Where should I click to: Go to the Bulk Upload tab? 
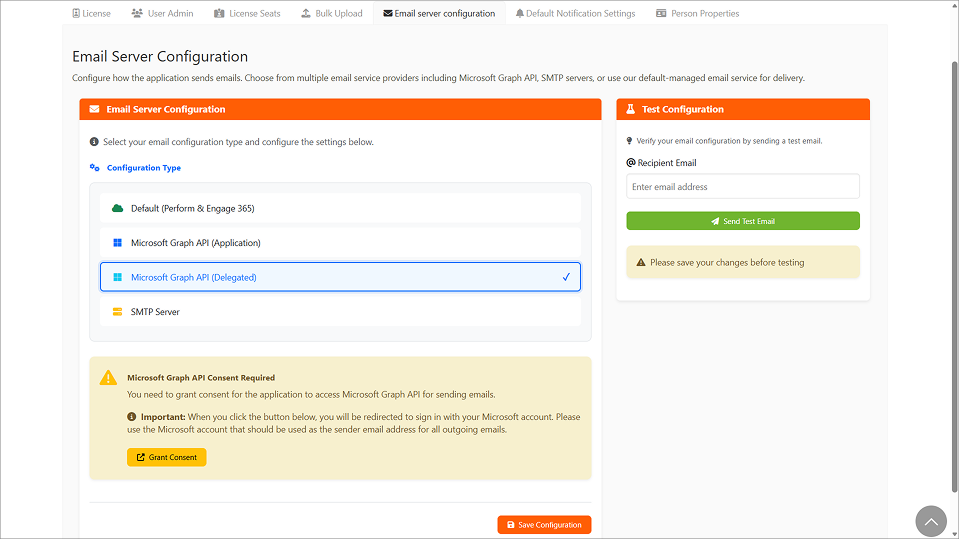point(332,13)
